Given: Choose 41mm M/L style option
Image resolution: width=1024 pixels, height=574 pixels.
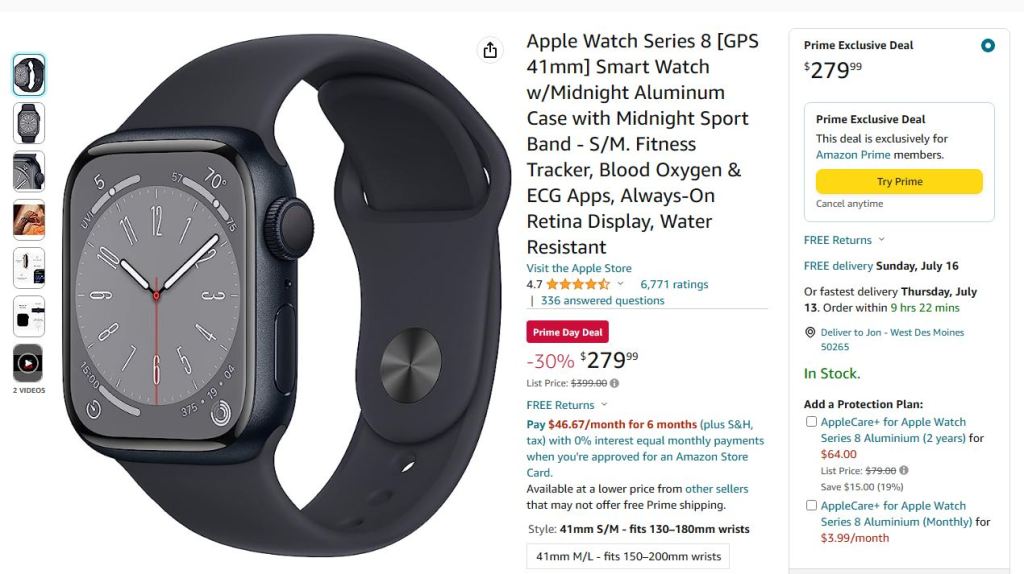Looking at the screenshot, I should (628, 556).
